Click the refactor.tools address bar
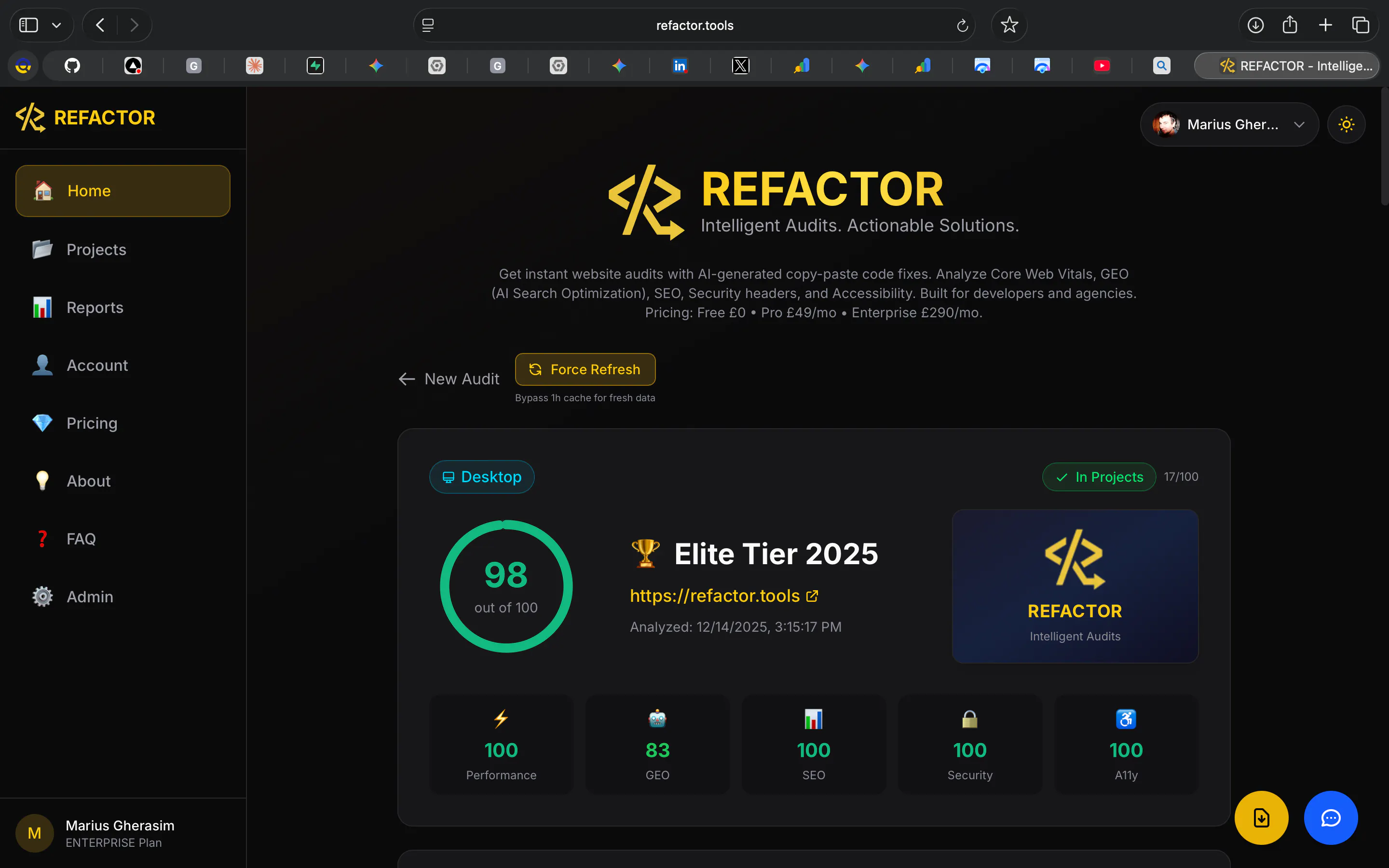Screen dimensions: 1389x868 pos(694,25)
